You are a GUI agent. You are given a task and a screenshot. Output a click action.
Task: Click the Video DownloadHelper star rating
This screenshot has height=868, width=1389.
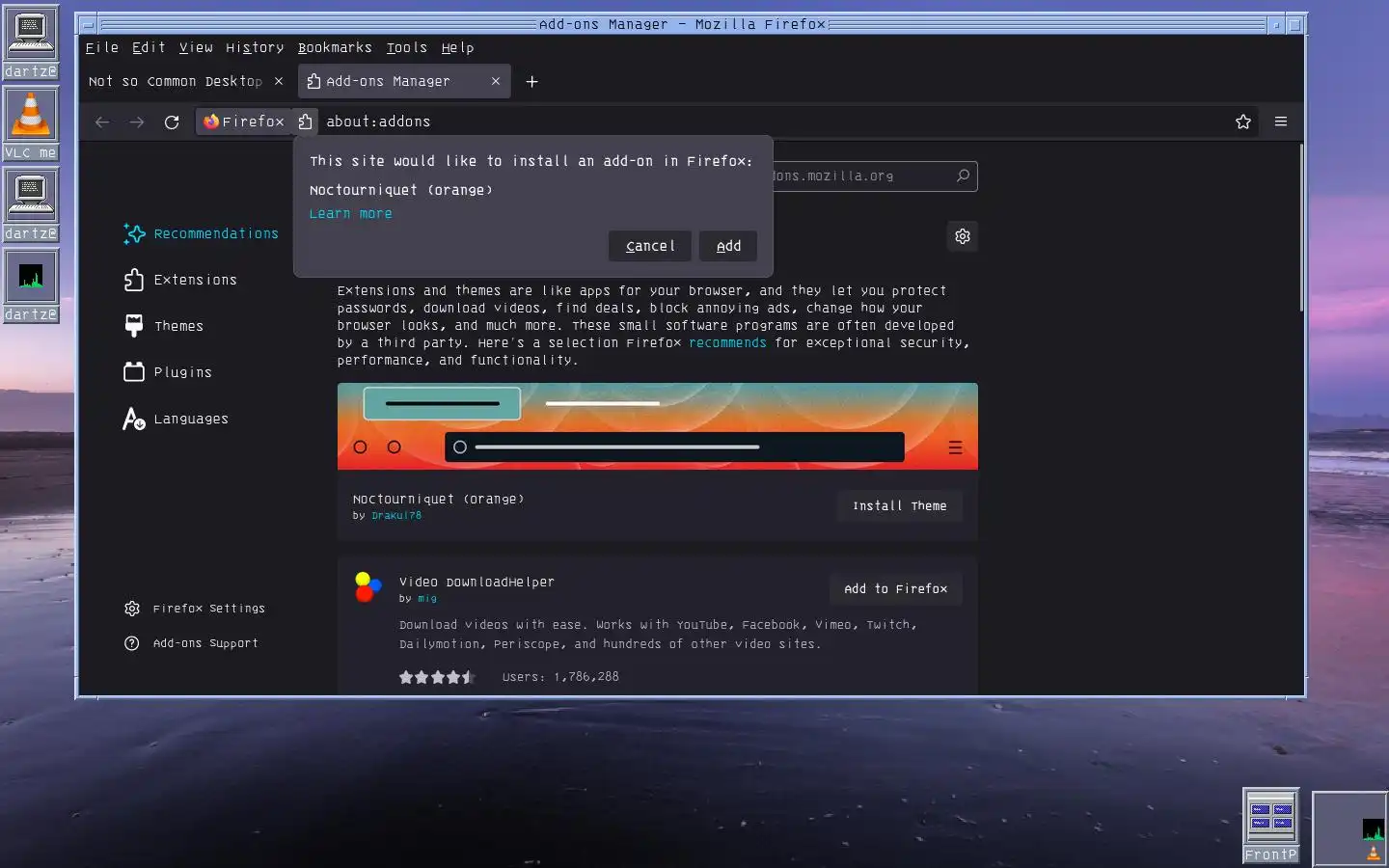pyautogui.click(x=437, y=677)
